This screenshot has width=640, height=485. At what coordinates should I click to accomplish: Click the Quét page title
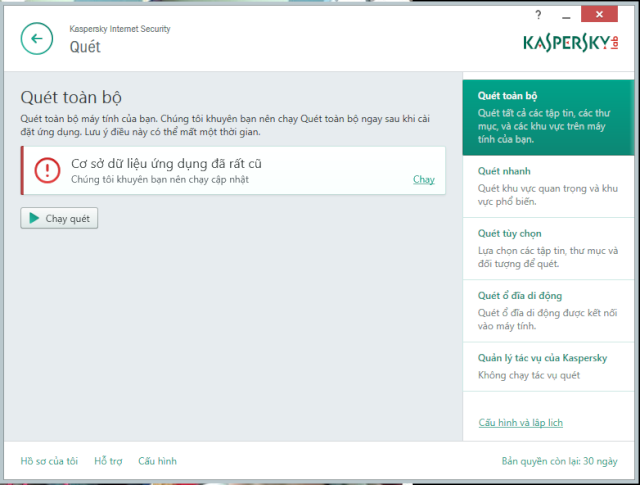[x=85, y=47]
